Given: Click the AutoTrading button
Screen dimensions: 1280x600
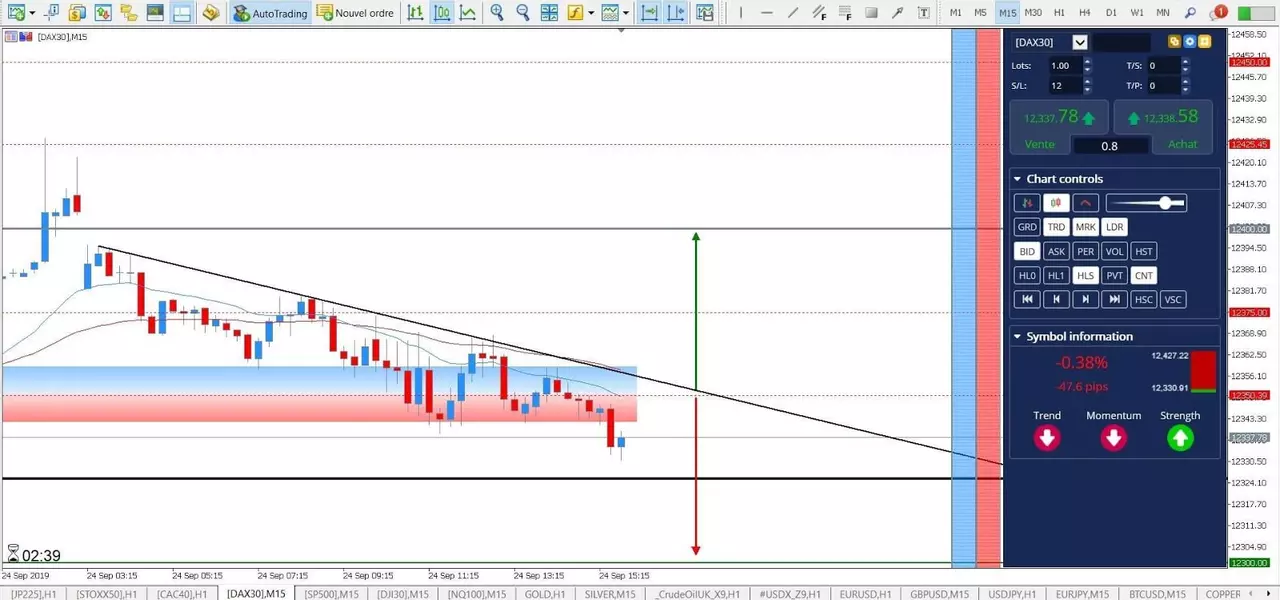Looking at the screenshot, I should pyautogui.click(x=270, y=13).
